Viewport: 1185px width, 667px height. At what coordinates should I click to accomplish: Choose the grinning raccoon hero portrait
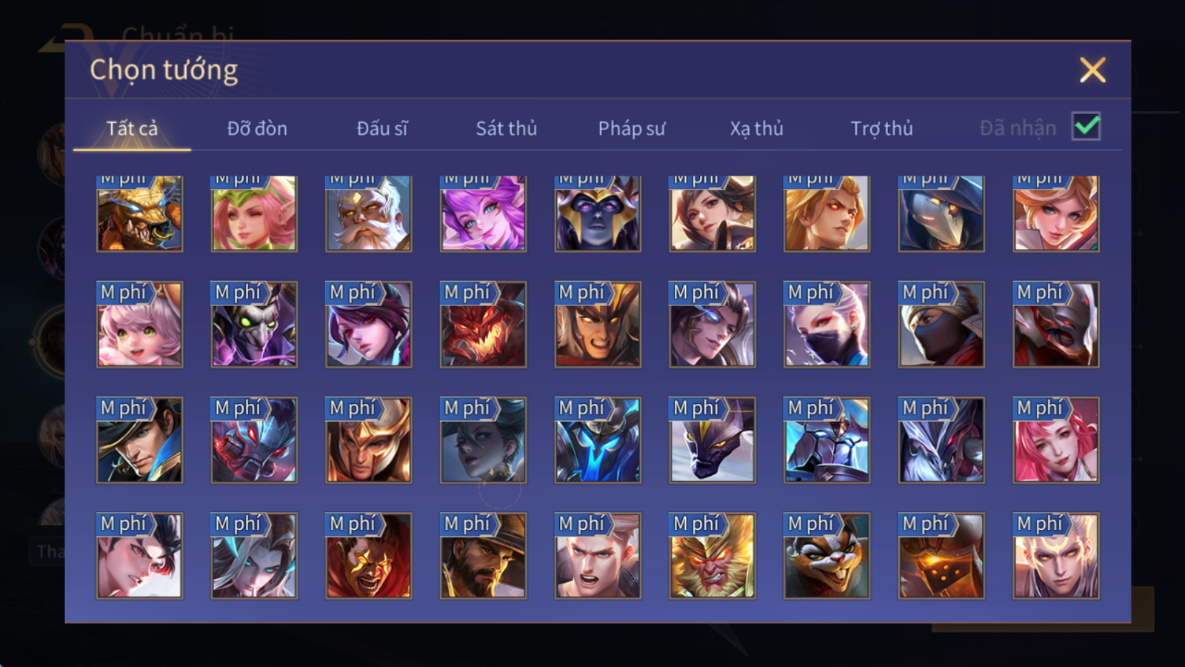coord(827,556)
